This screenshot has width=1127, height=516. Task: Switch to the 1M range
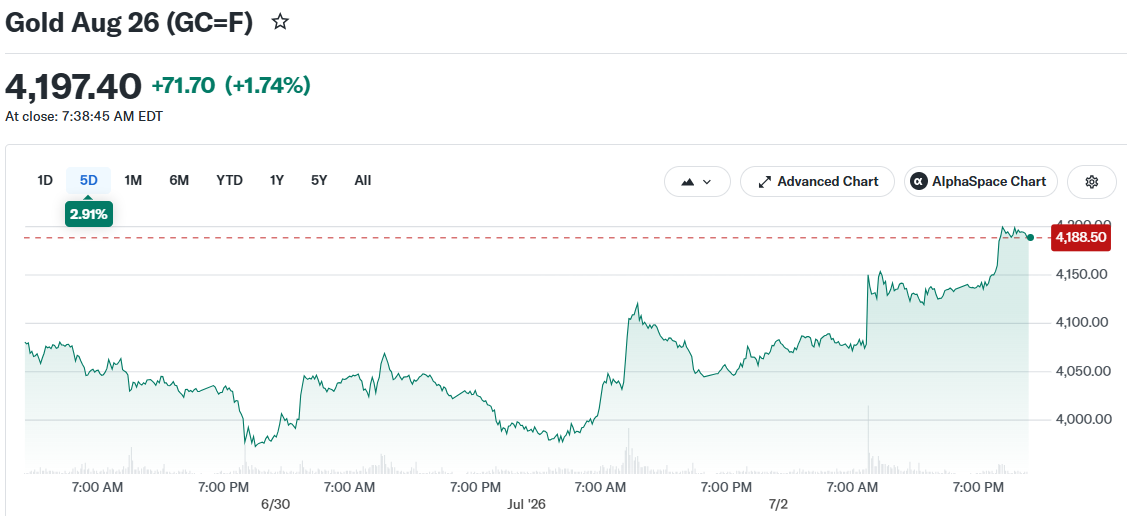(133, 180)
